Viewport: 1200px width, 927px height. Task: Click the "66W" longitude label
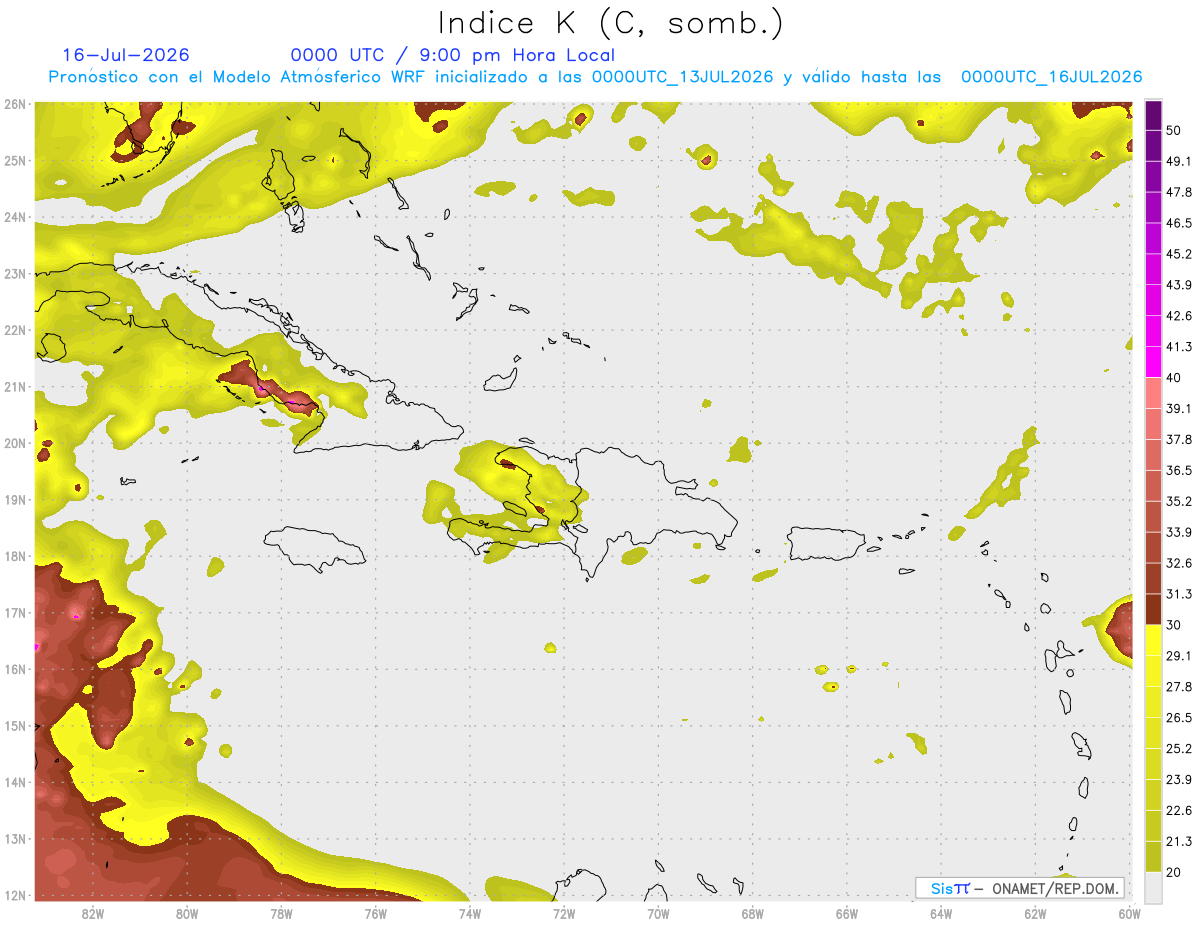(847, 914)
